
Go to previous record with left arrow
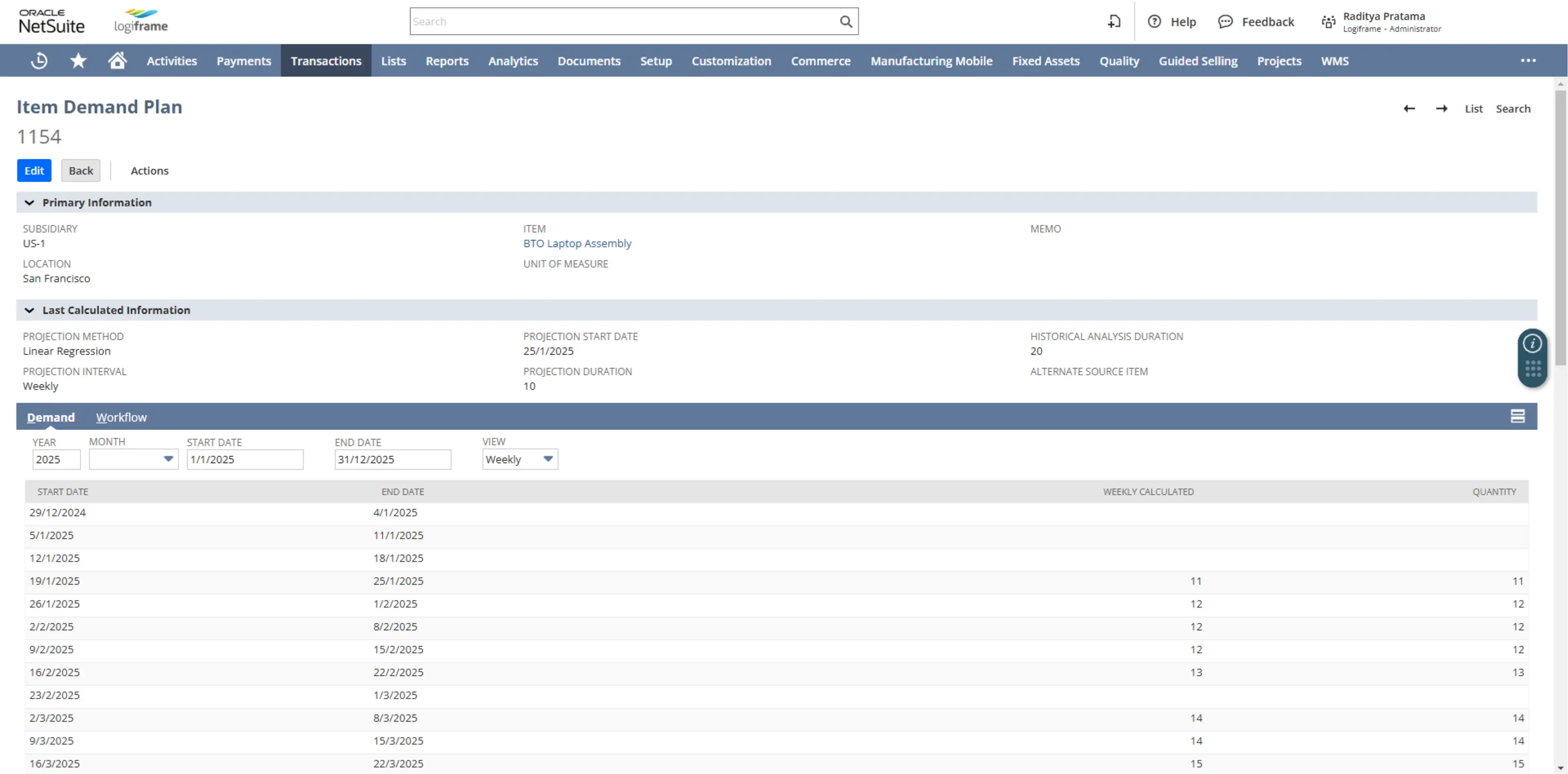(x=1410, y=108)
